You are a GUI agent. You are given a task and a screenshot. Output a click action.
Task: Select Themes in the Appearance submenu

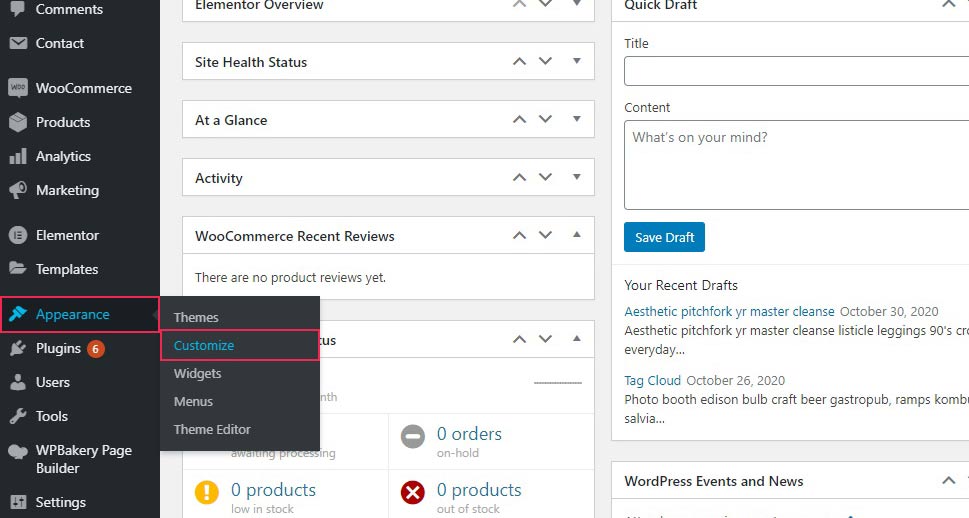(x=196, y=317)
